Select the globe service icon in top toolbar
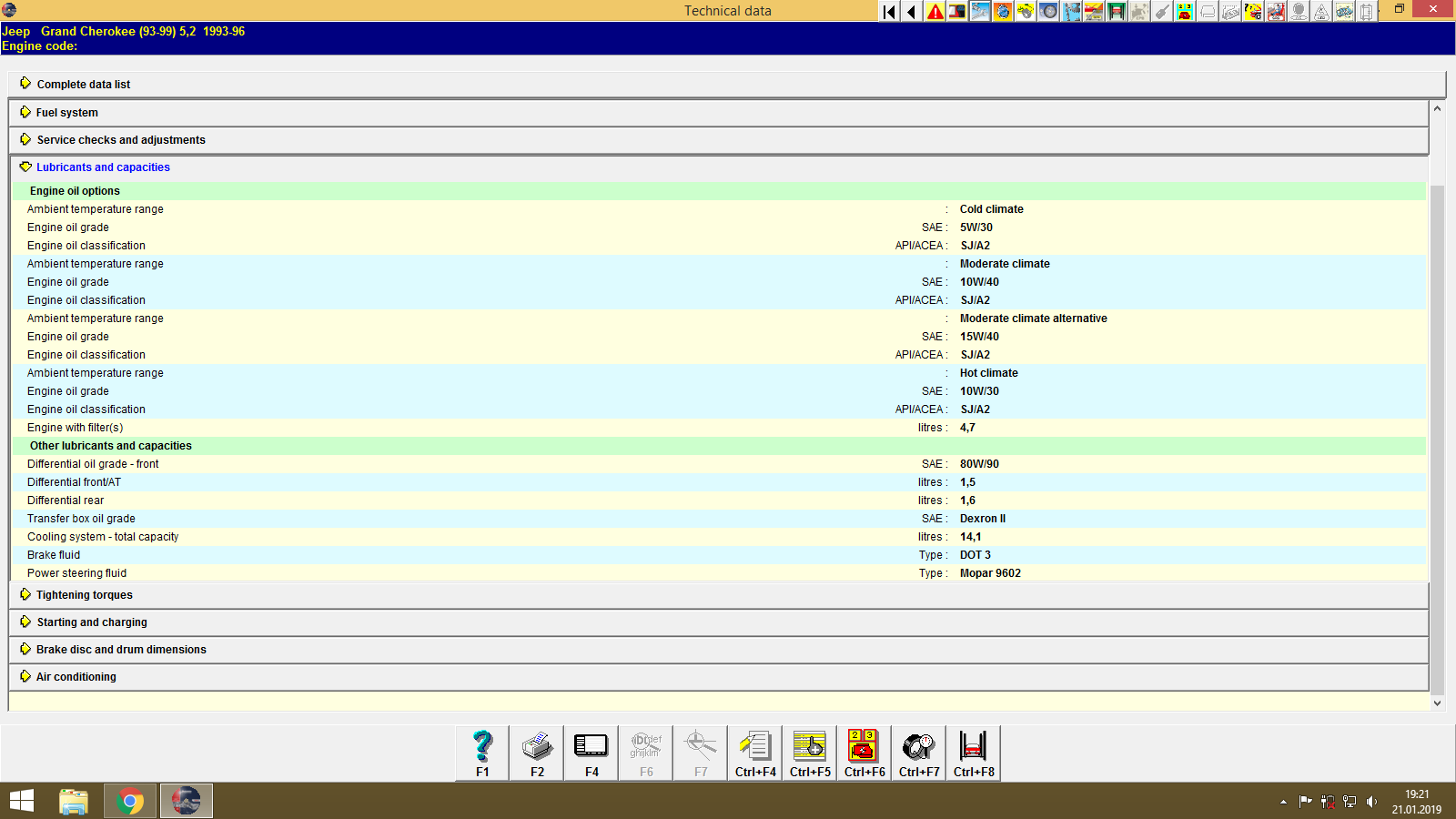The image size is (1456, 819). click(x=1003, y=12)
